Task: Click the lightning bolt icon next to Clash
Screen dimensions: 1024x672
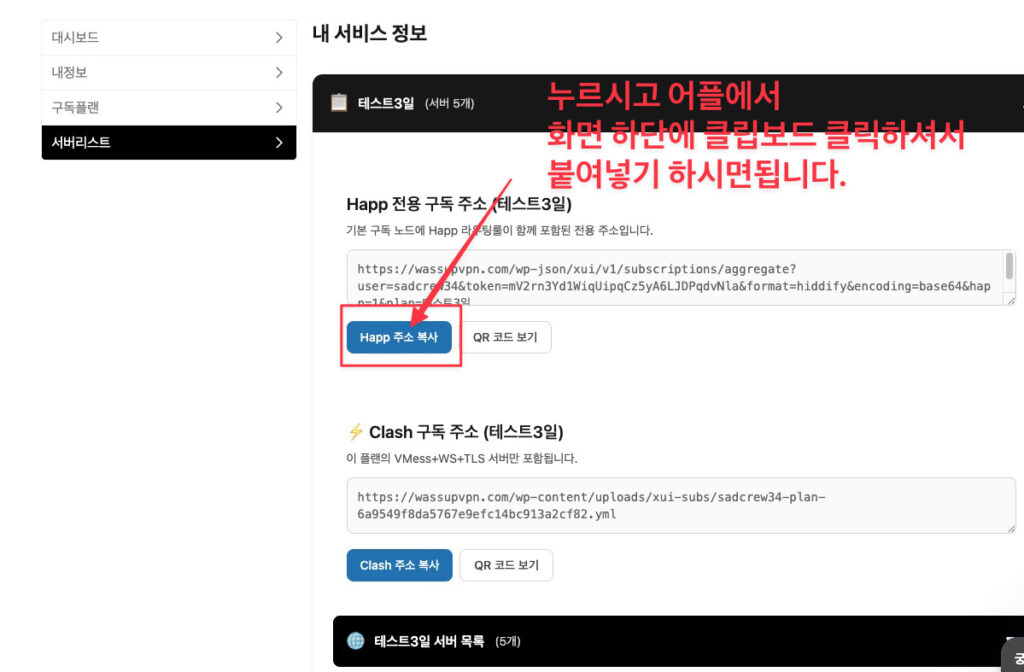Action: coord(355,432)
